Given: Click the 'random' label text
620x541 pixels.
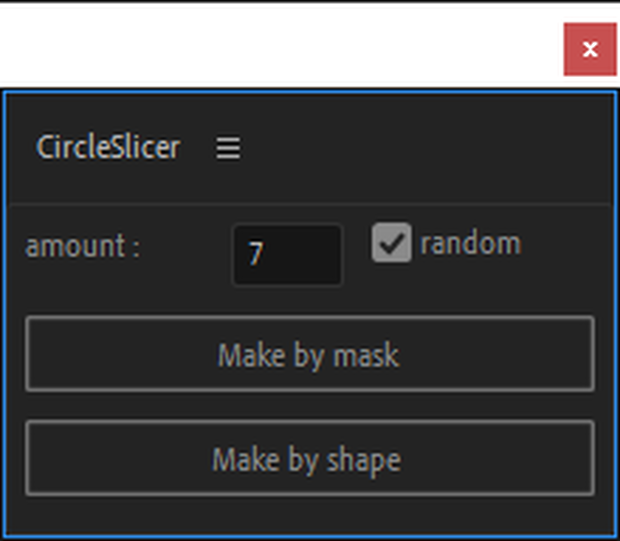Looking at the screenshot, I should pos(471,243).
